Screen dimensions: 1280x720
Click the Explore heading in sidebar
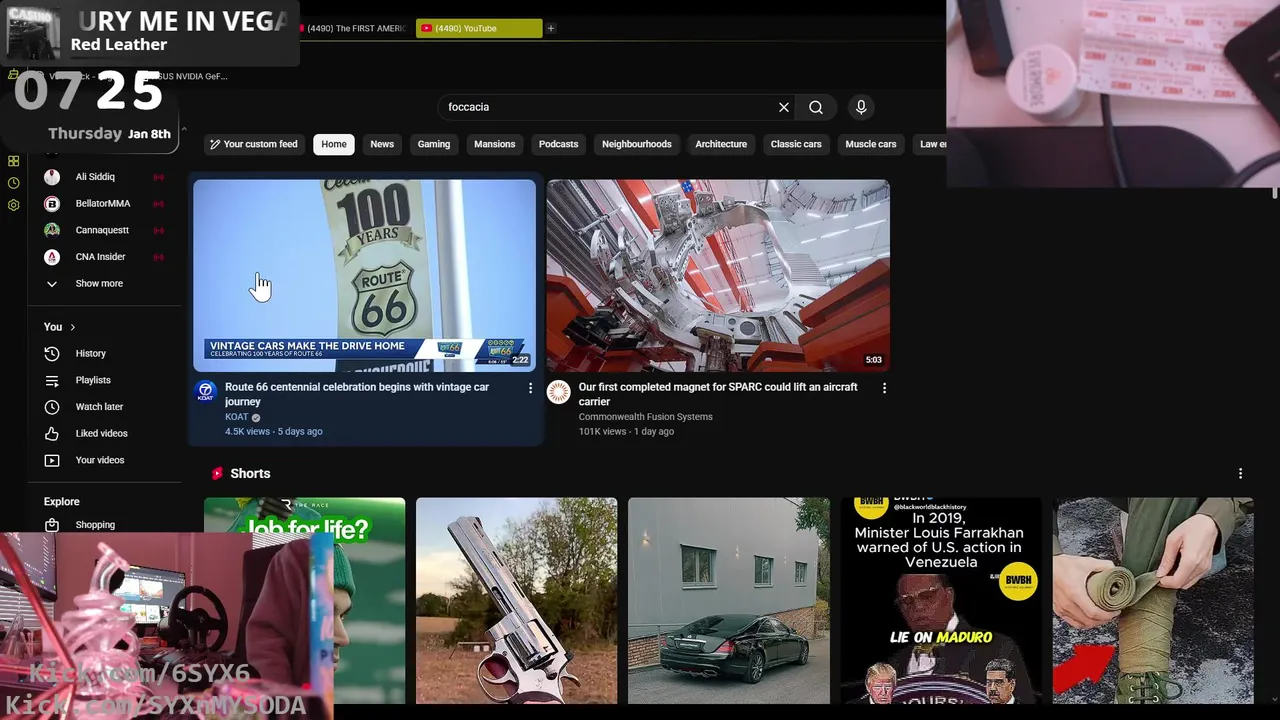tap(62, 502)
